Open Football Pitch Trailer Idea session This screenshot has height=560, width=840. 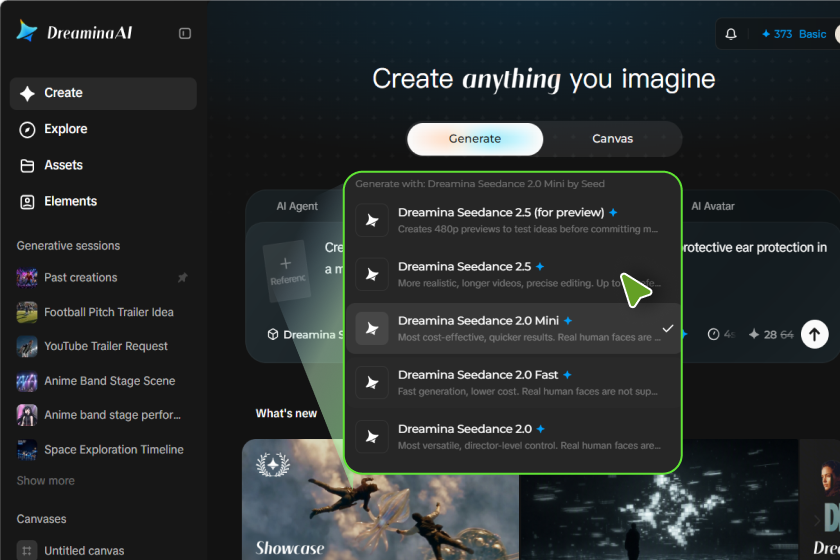tap(103, 312)
